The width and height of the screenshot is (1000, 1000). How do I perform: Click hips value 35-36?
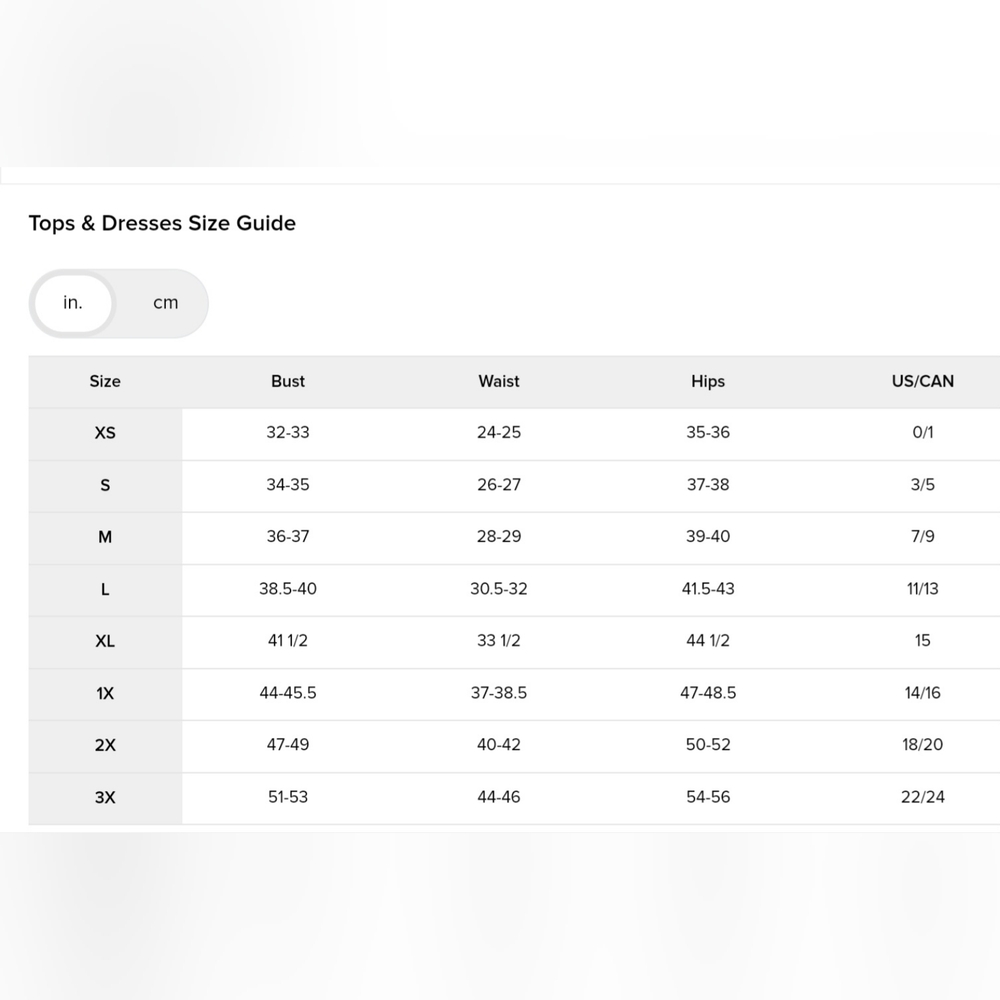click(708, 432)
